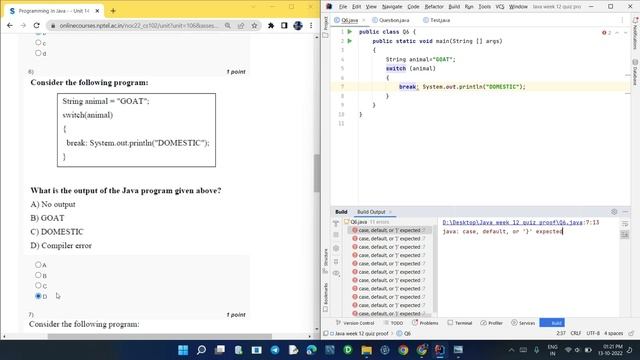Click the browser horizontal scrollbar thumb

pos(160,336)
